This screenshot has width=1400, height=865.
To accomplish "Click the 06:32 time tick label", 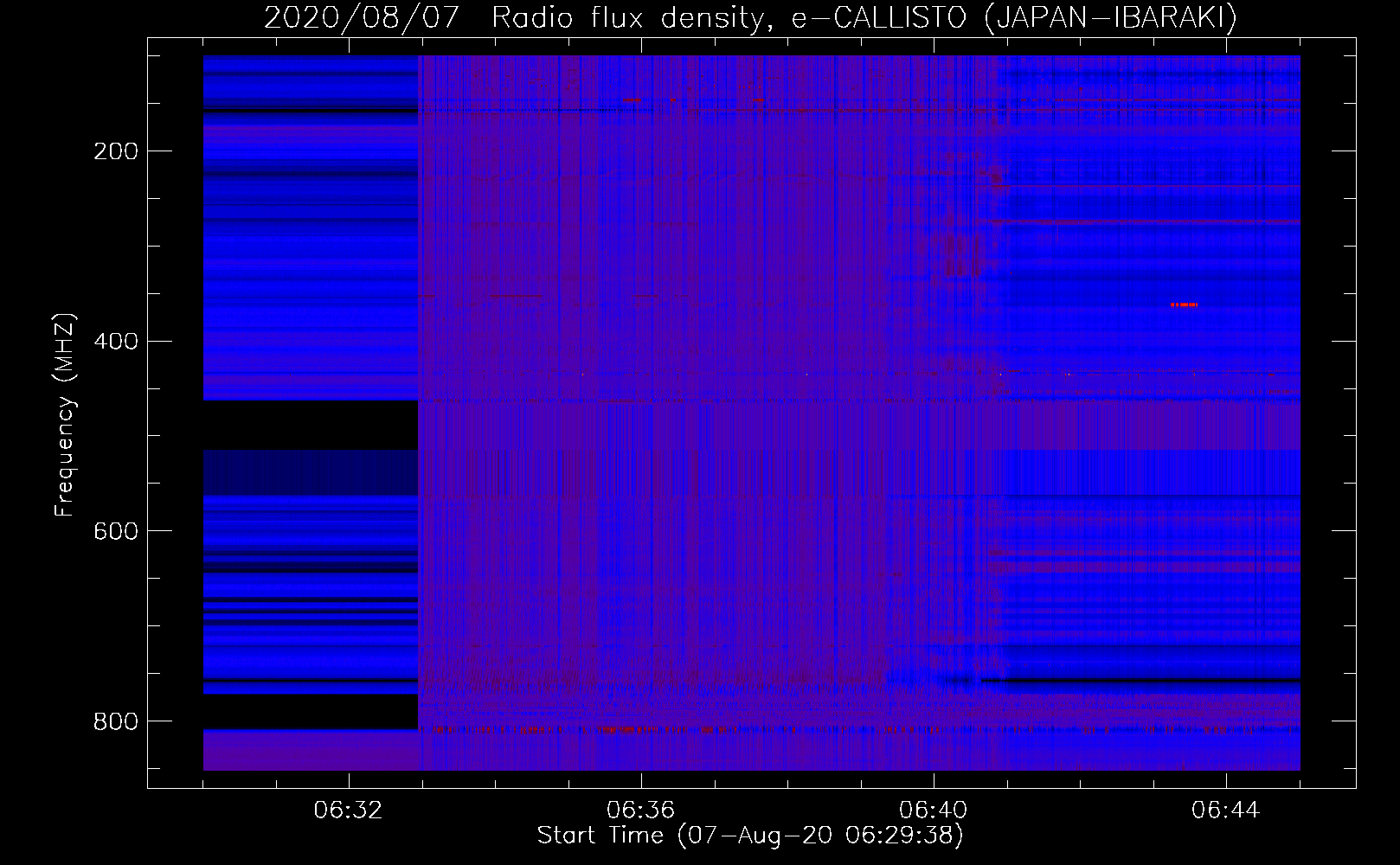I will pyautogui.click(x=349, y=811).
